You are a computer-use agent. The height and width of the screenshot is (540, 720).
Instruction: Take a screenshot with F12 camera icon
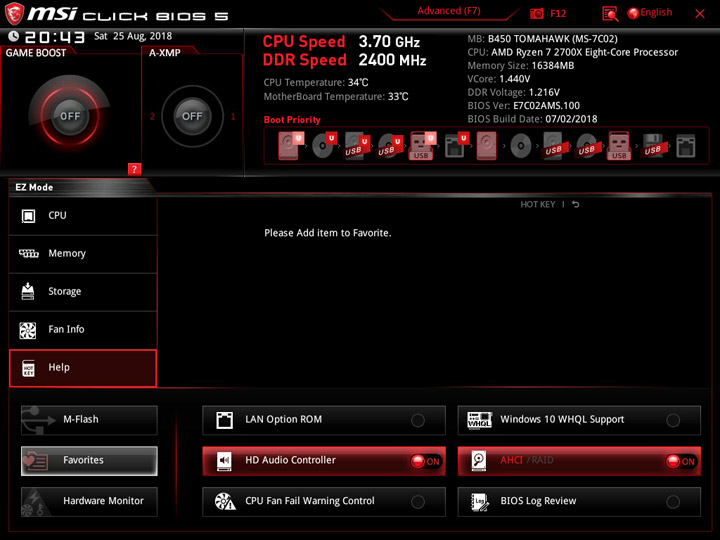click(536, 13)
